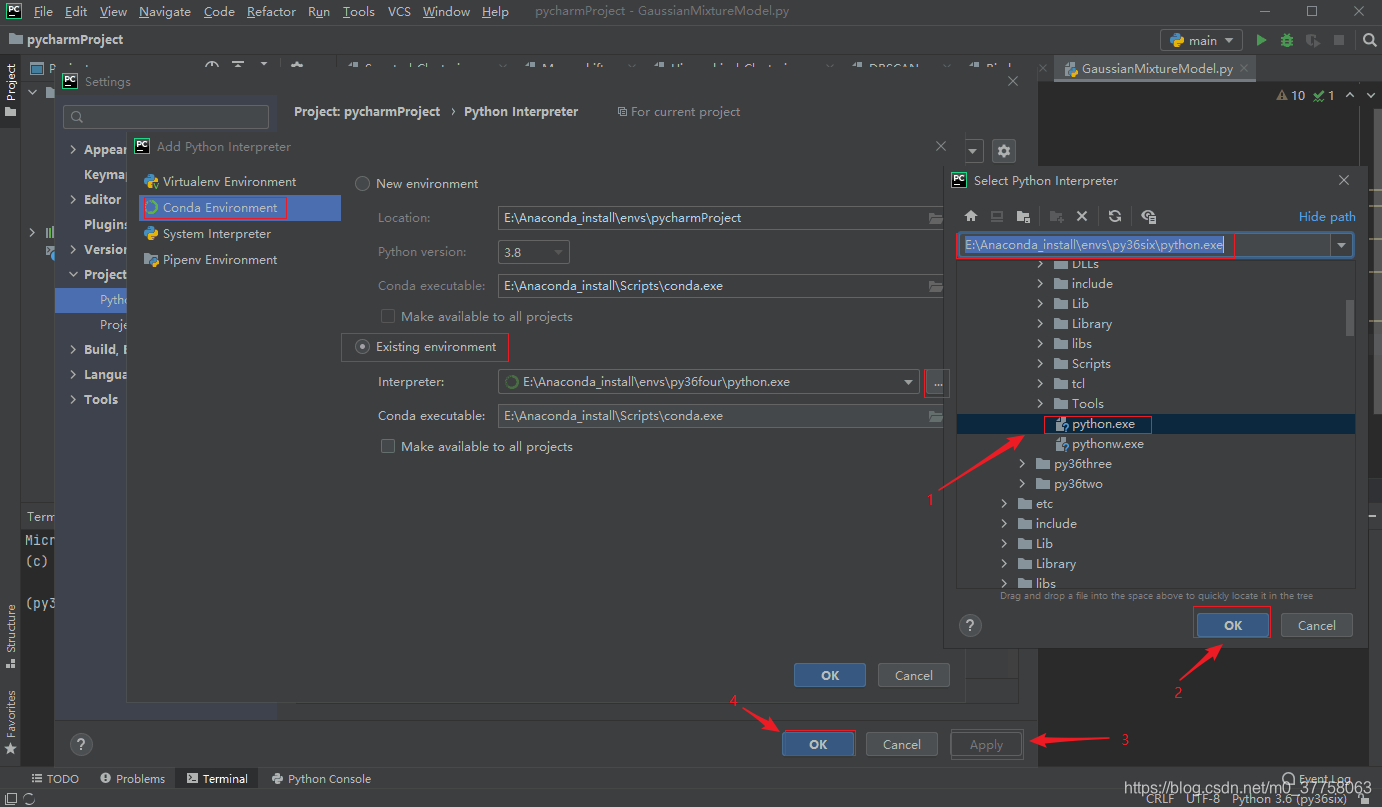Click Run with Coverage icon in toolbar
The height and width of the screenshot is (807, 1382).
(1313, 40)
